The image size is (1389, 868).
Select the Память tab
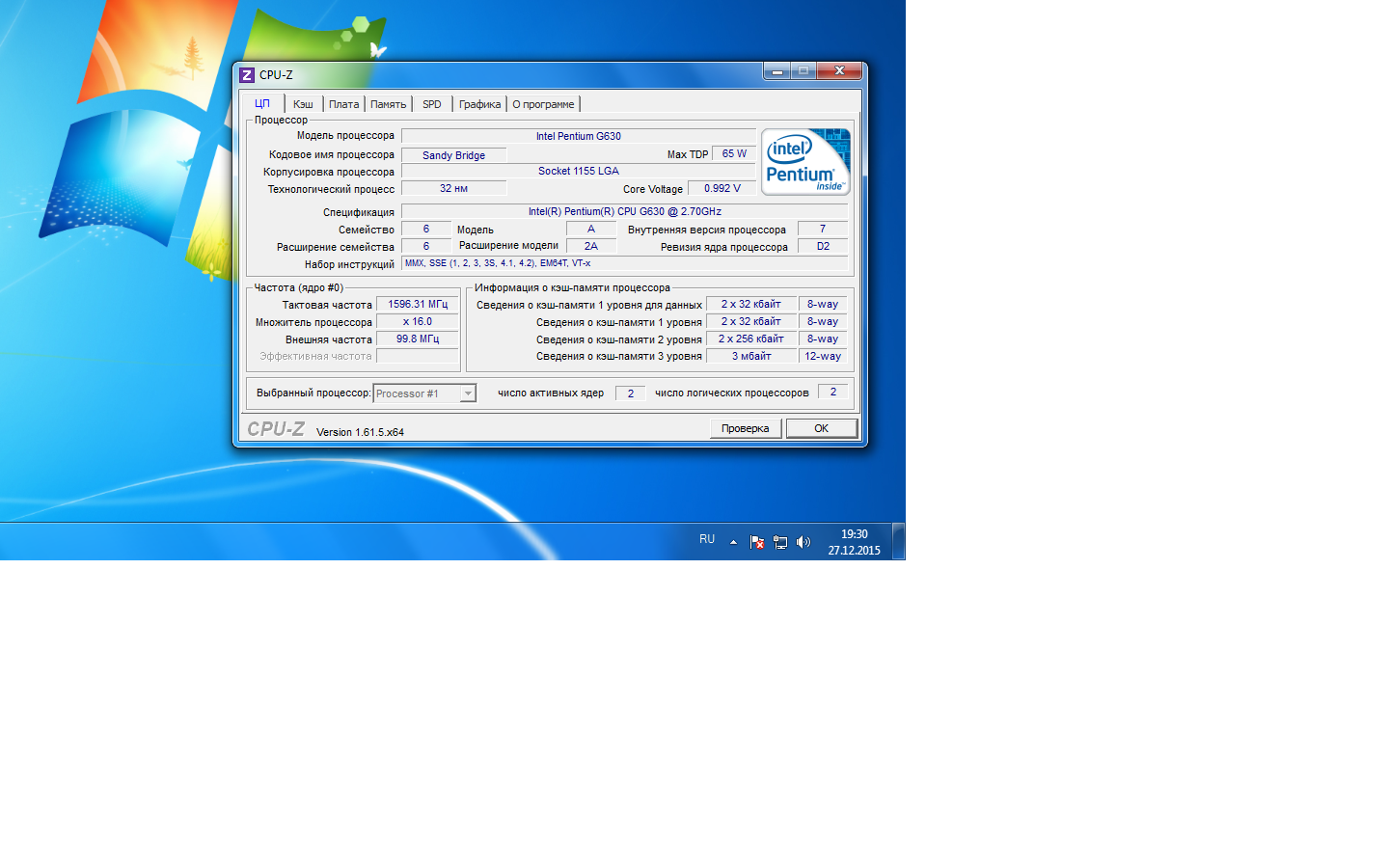pos(388,104)
